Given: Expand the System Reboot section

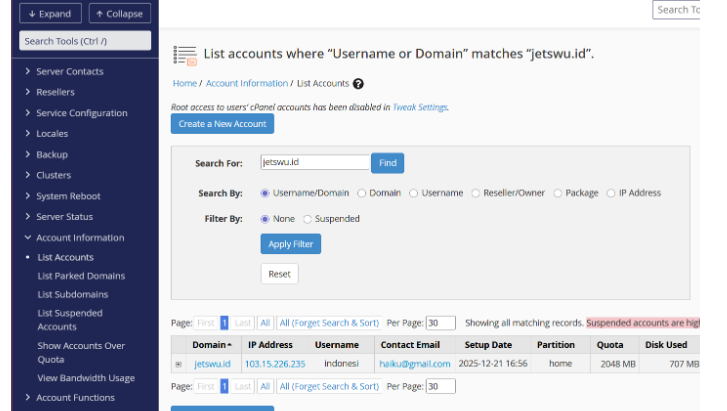Looking at the screenshot, I should [x=69, y=196].
